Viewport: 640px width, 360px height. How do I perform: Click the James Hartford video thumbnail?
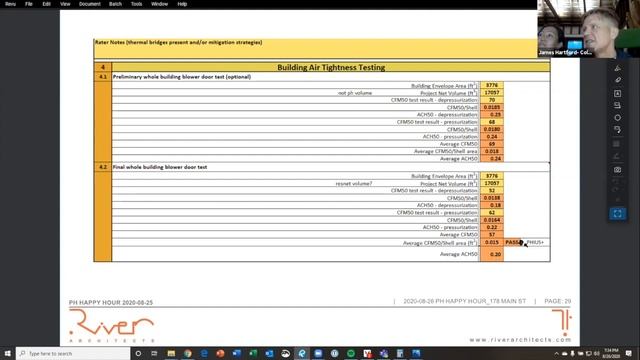coord(588,29)
